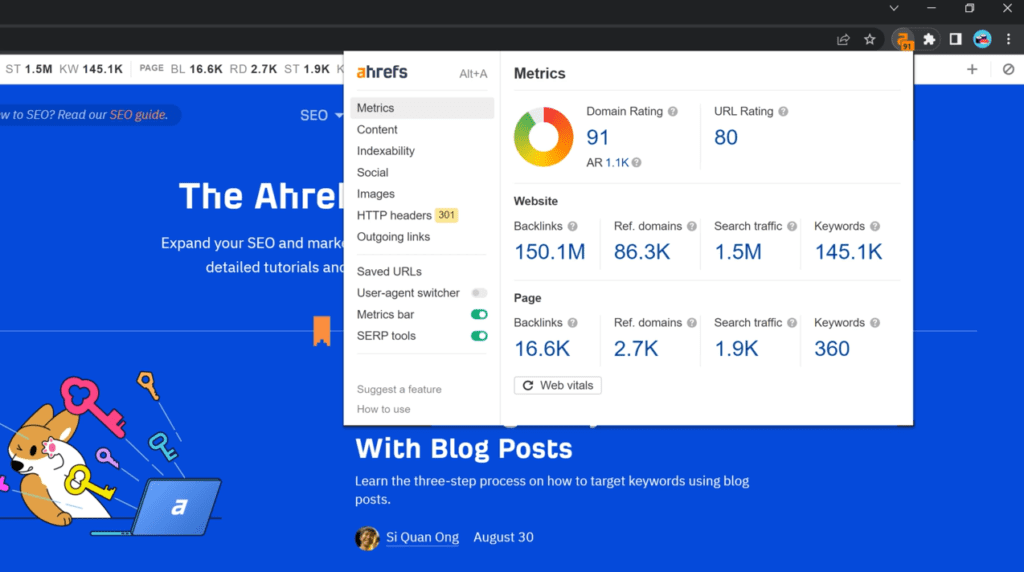Click the ahrefs logo in popup
The width and height of the screenshot is (1024, 572).
click(382, 72)
